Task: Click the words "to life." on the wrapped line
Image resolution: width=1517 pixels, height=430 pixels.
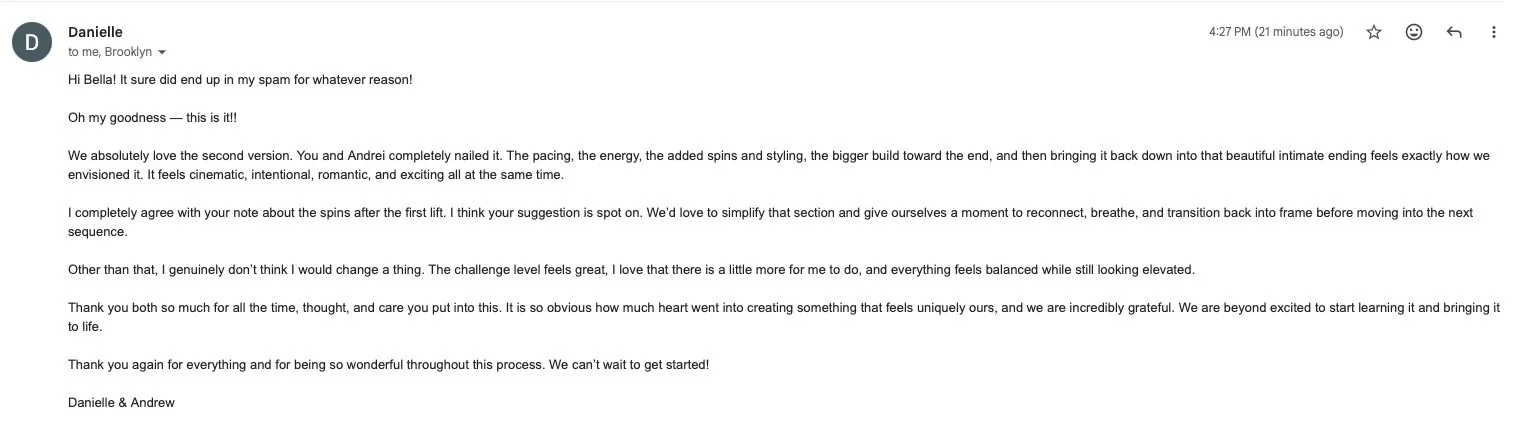Action: 85,327
